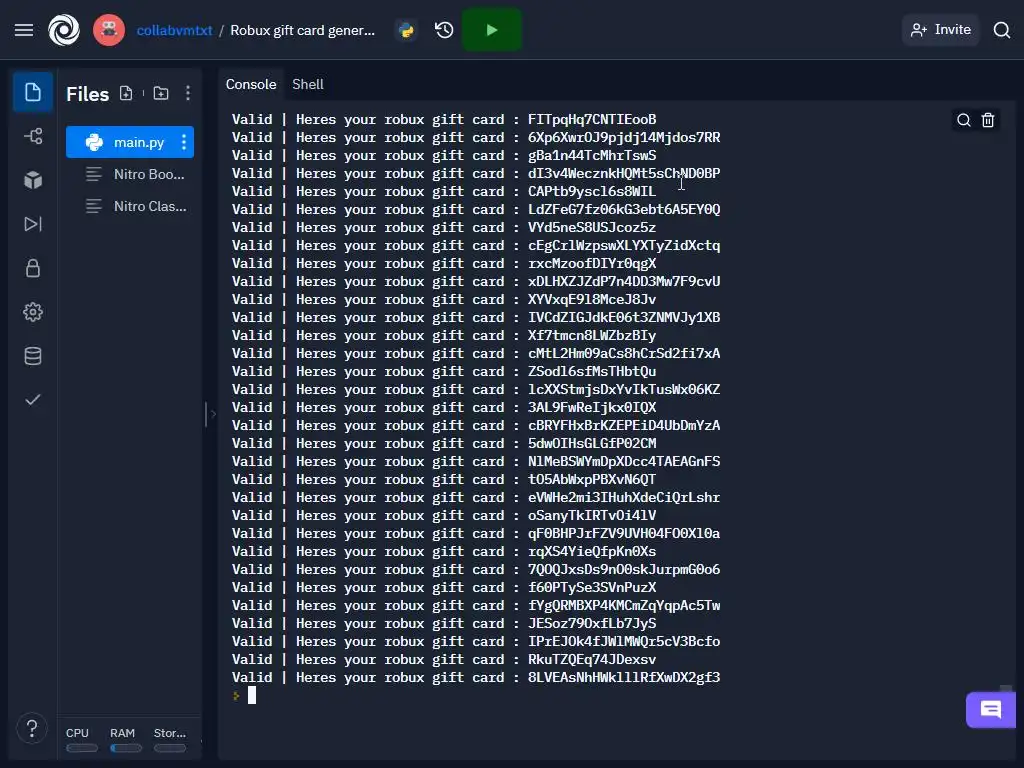Open the Help question mark icon
The height and width of the screenshot is (768, 1024).
coord(31,728)
